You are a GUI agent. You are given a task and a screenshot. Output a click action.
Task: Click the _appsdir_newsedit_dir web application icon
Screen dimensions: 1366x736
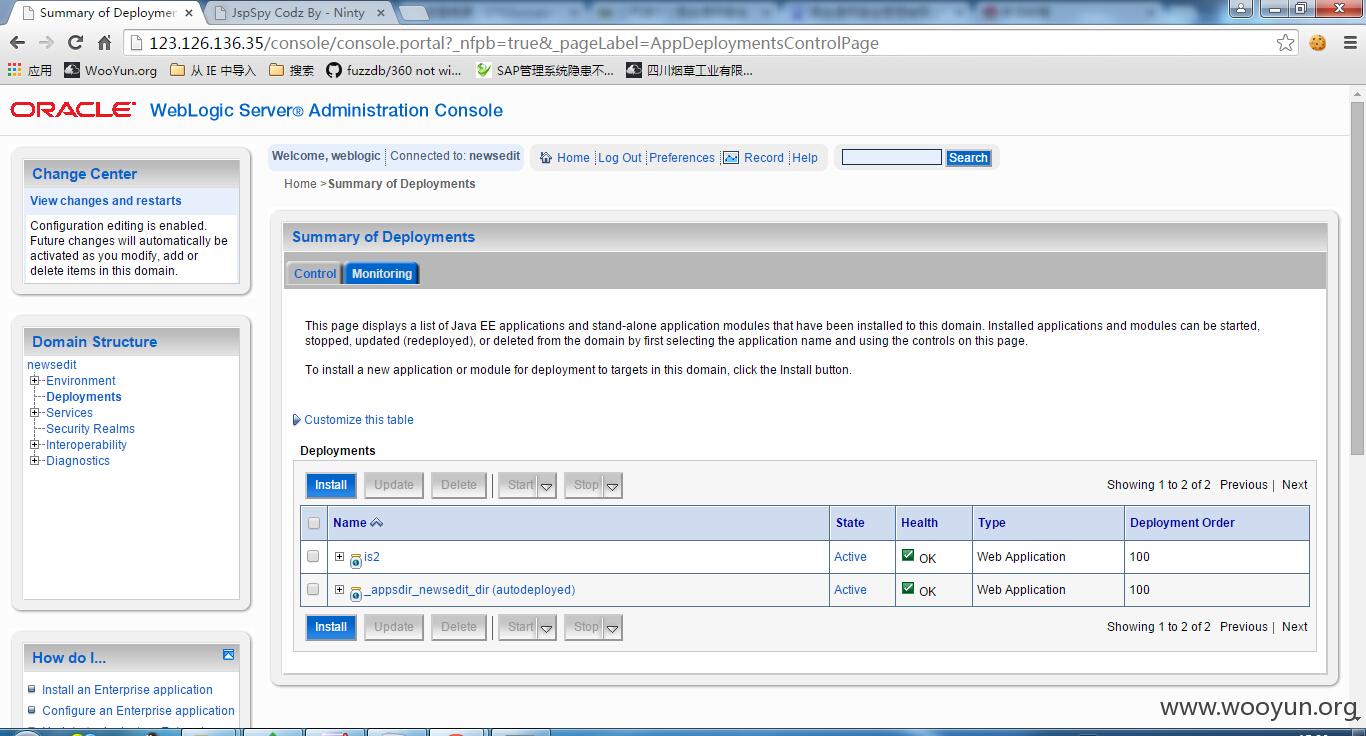click(x=355, y=593)
